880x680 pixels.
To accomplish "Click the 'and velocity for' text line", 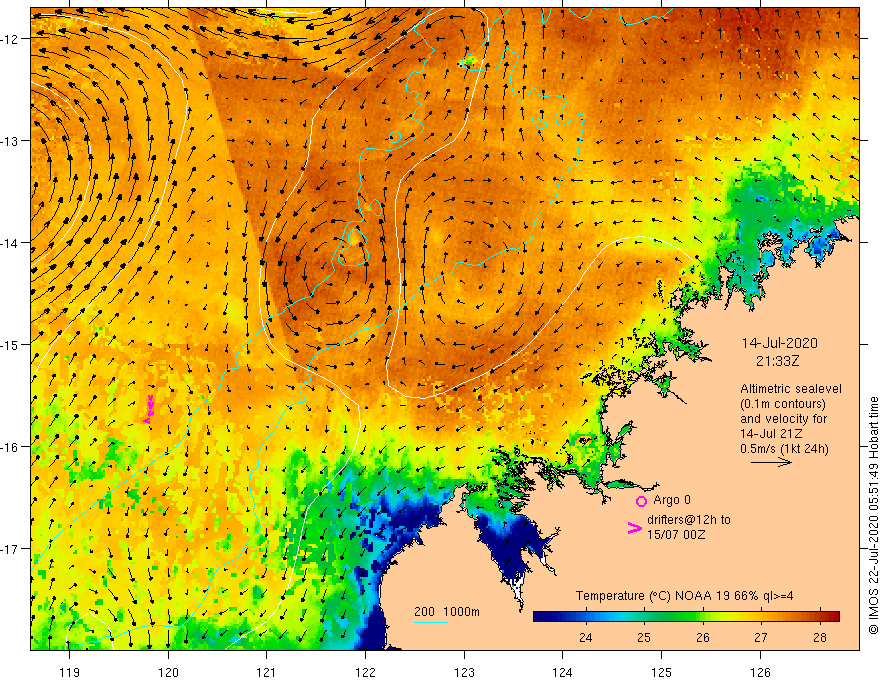I will [x=783, y=419].
